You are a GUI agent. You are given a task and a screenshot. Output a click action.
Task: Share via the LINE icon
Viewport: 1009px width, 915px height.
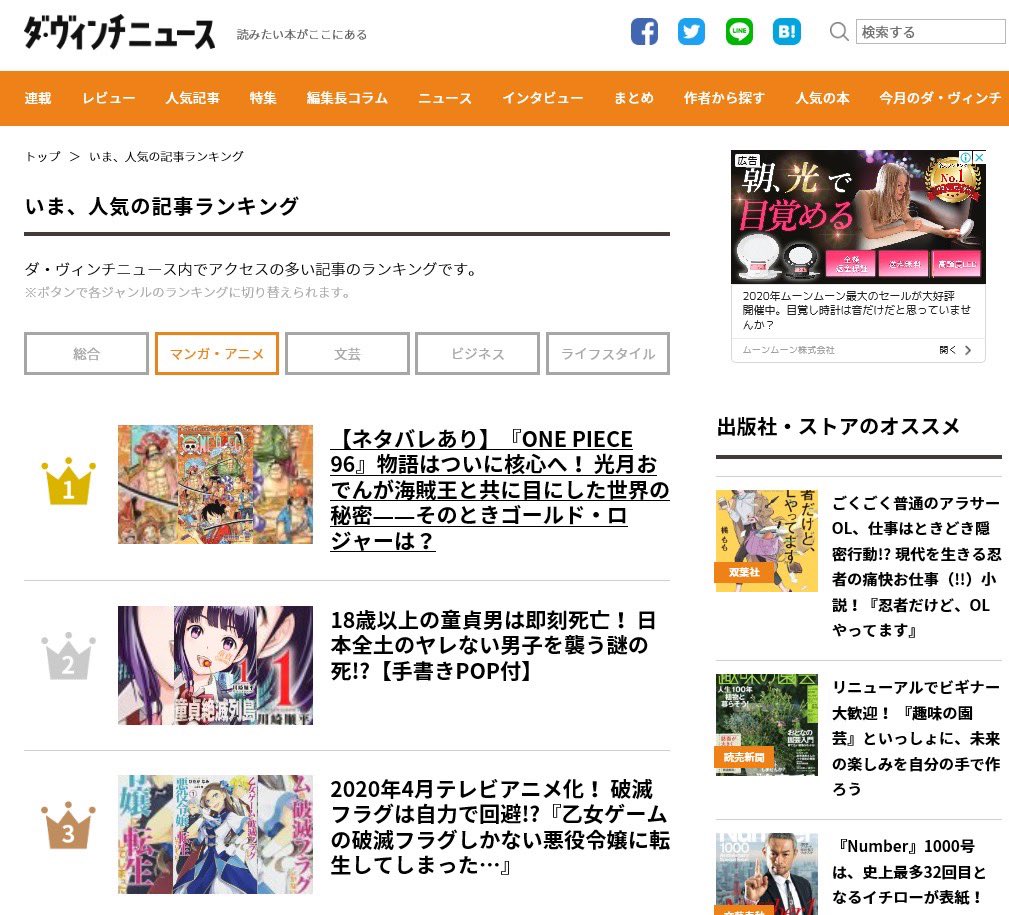[739, 32]
